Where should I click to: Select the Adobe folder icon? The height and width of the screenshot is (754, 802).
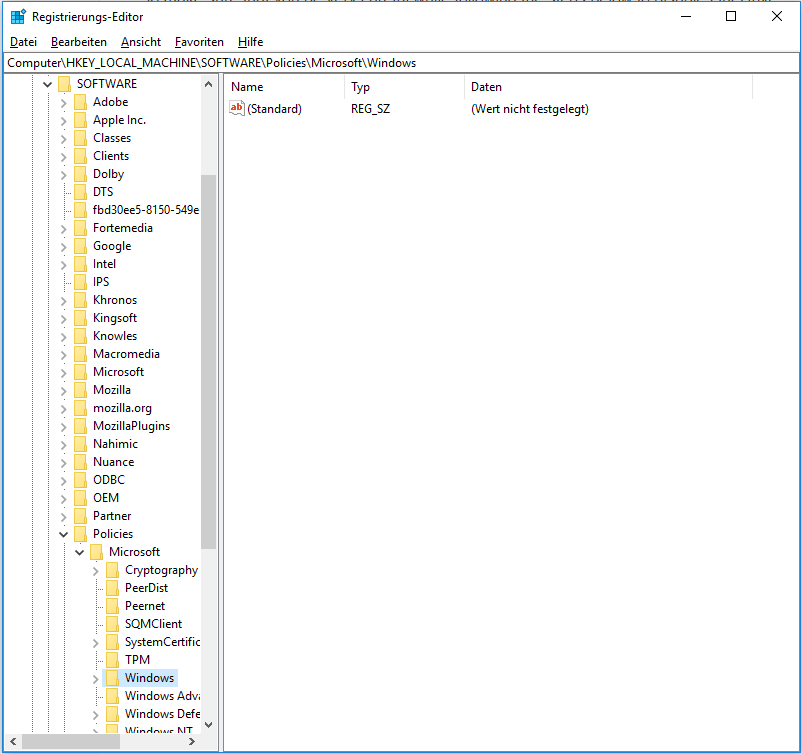click(80, 102)
